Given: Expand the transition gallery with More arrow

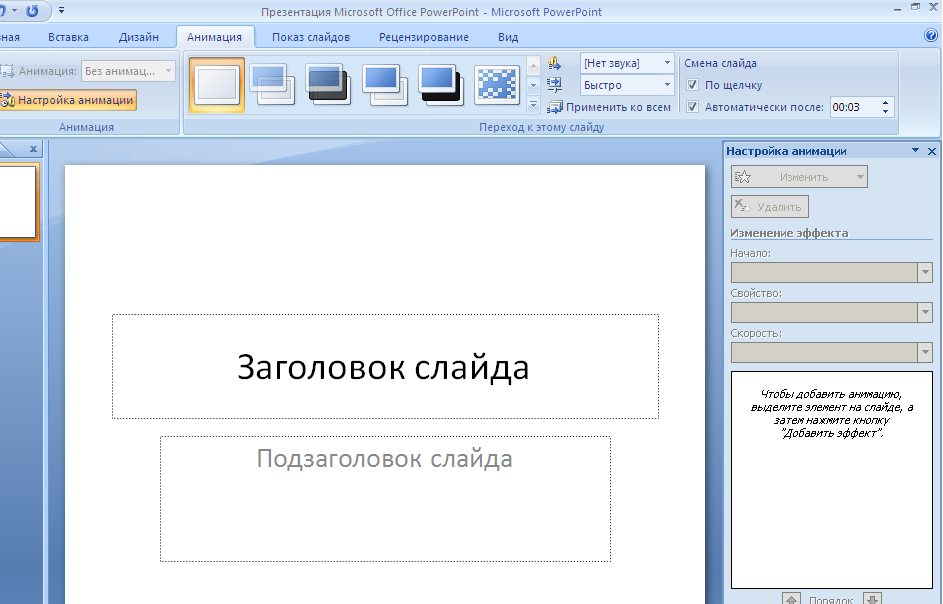Looking at the screenshot, I should (x=533, y=105).
